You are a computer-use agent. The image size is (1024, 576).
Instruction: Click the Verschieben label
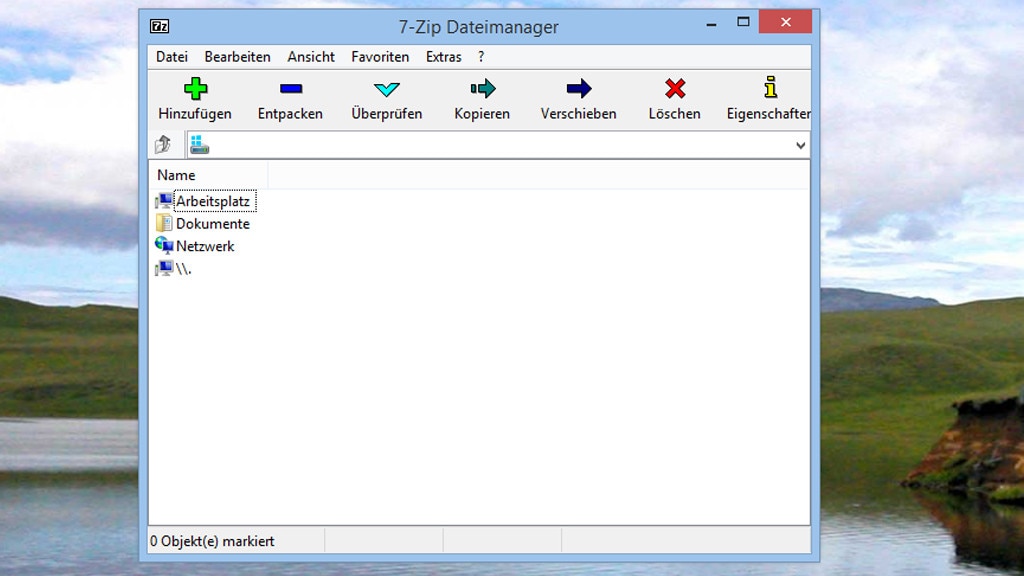579,114
